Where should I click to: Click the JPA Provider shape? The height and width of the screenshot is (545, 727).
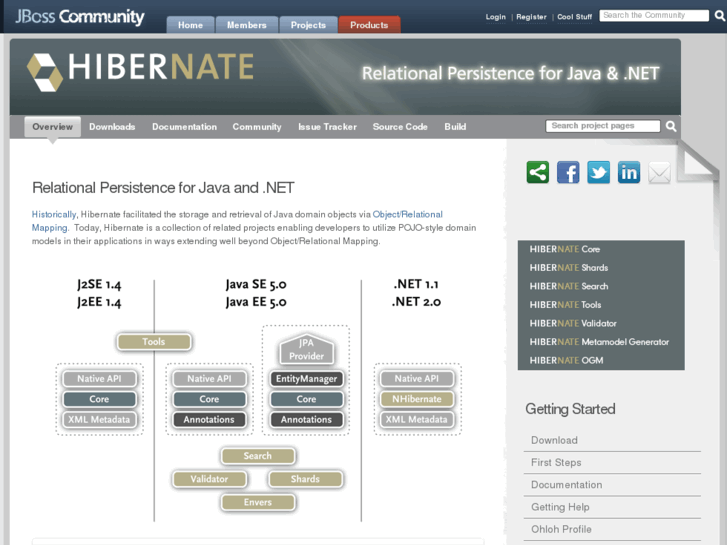[306, 349]
